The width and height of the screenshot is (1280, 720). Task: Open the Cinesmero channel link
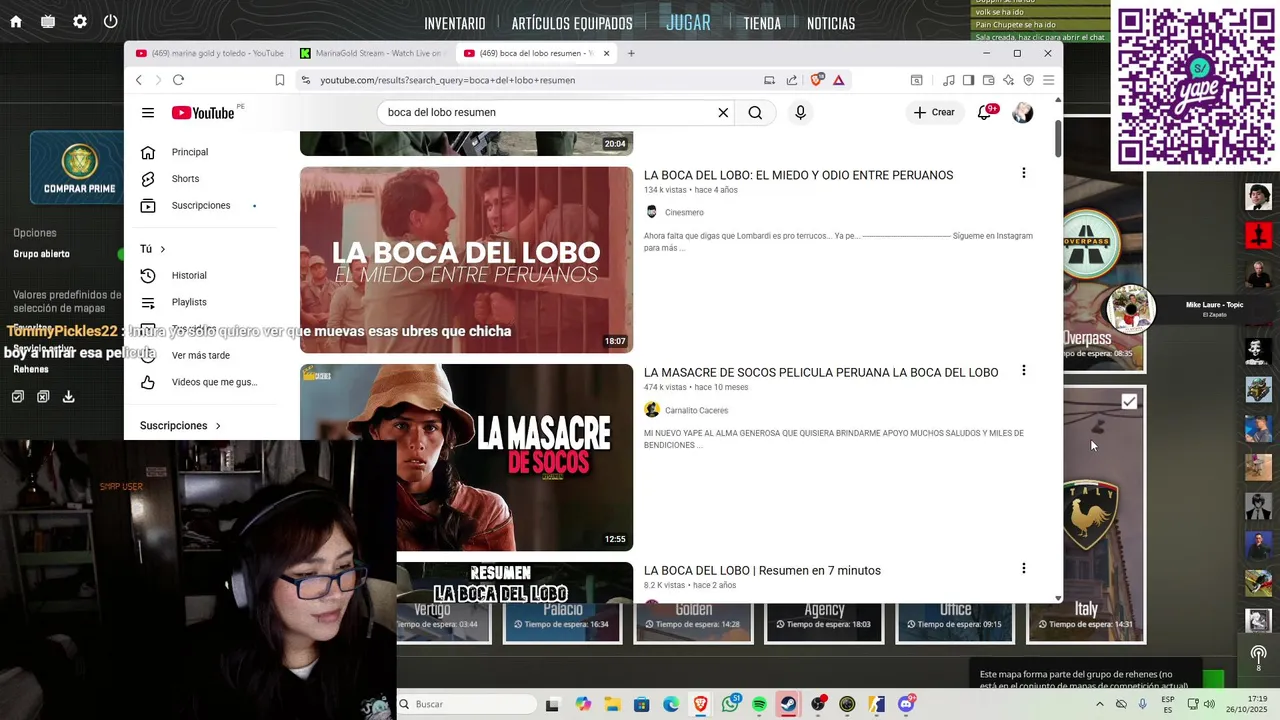684,212
